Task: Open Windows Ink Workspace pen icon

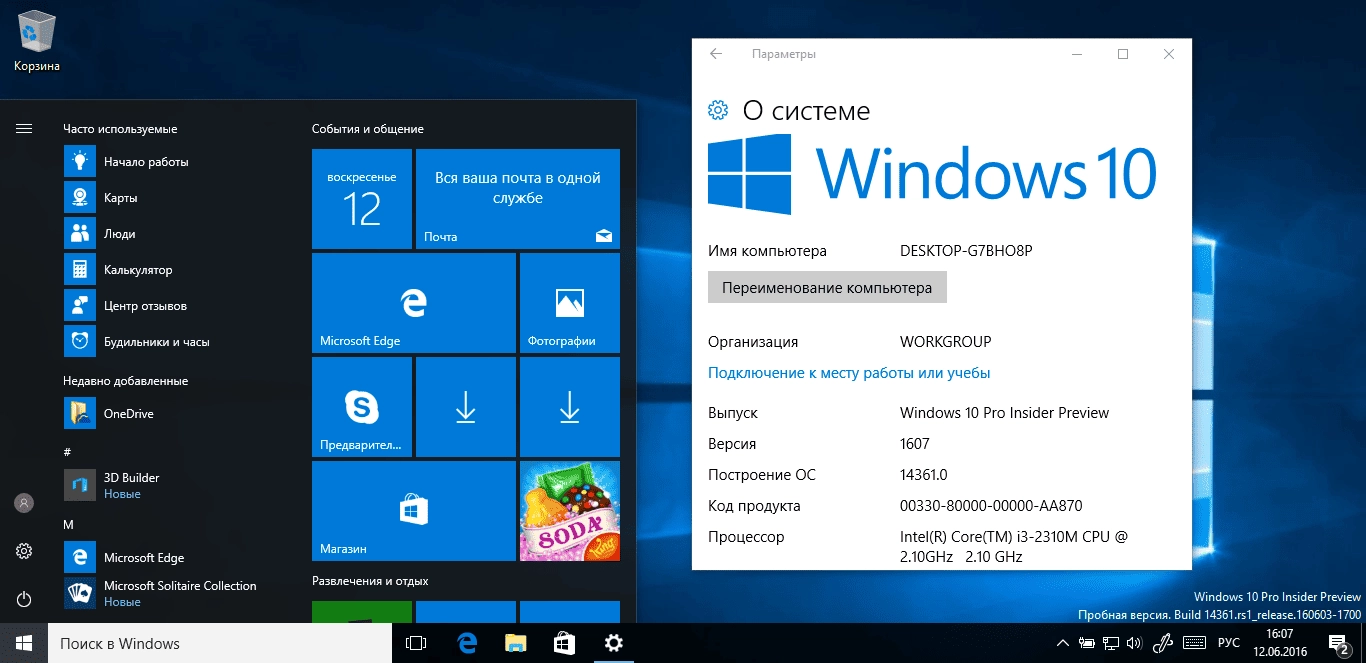Action: pos(1163,643)
